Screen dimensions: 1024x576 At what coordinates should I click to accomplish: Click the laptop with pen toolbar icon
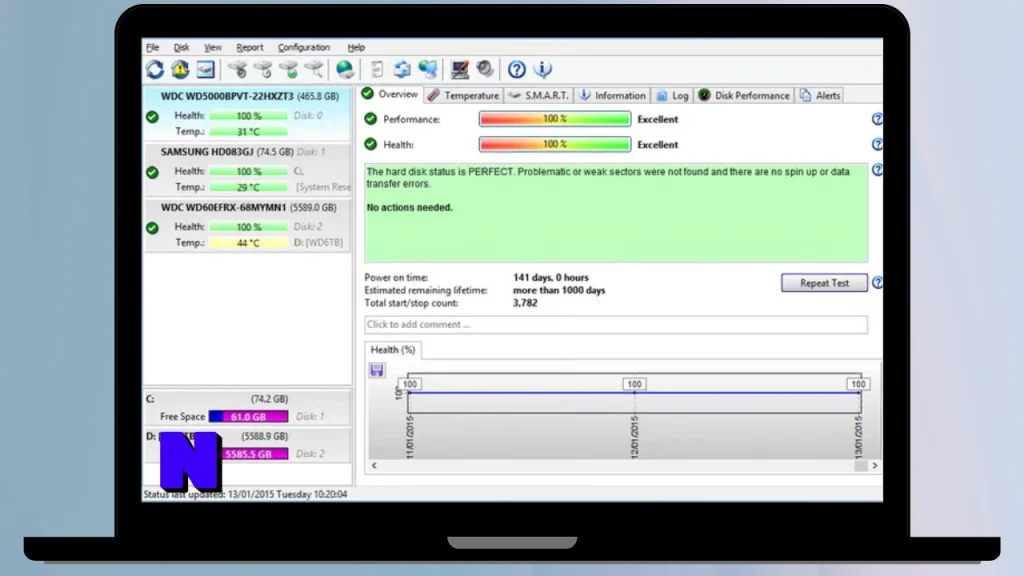click(460, 69)
